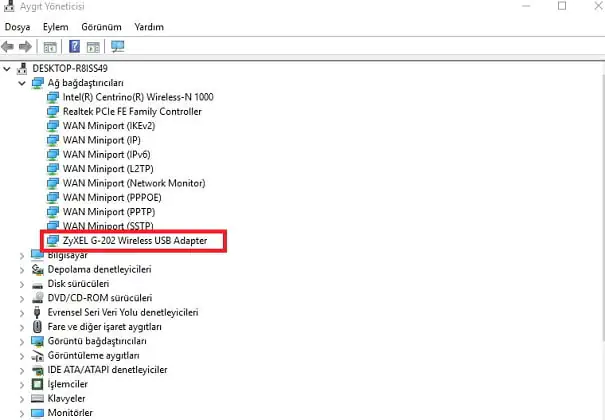Open the Eylem menu
The image size is (605, 420).
[56, 27]
